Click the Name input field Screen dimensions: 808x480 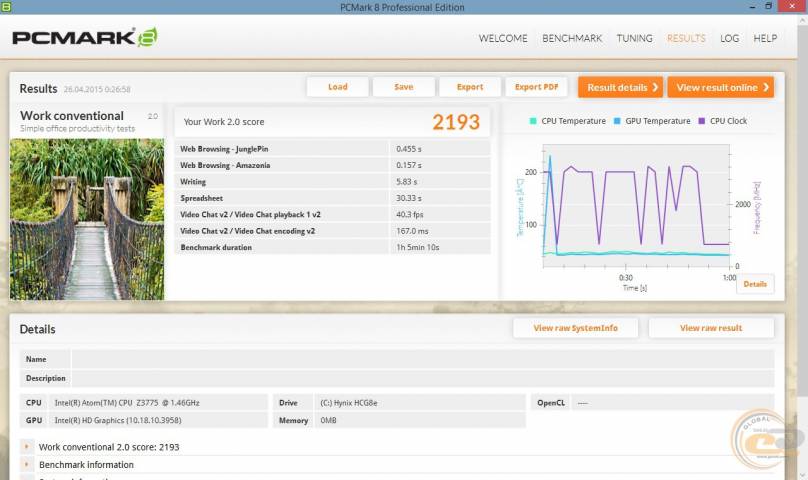tap(423, 359)
